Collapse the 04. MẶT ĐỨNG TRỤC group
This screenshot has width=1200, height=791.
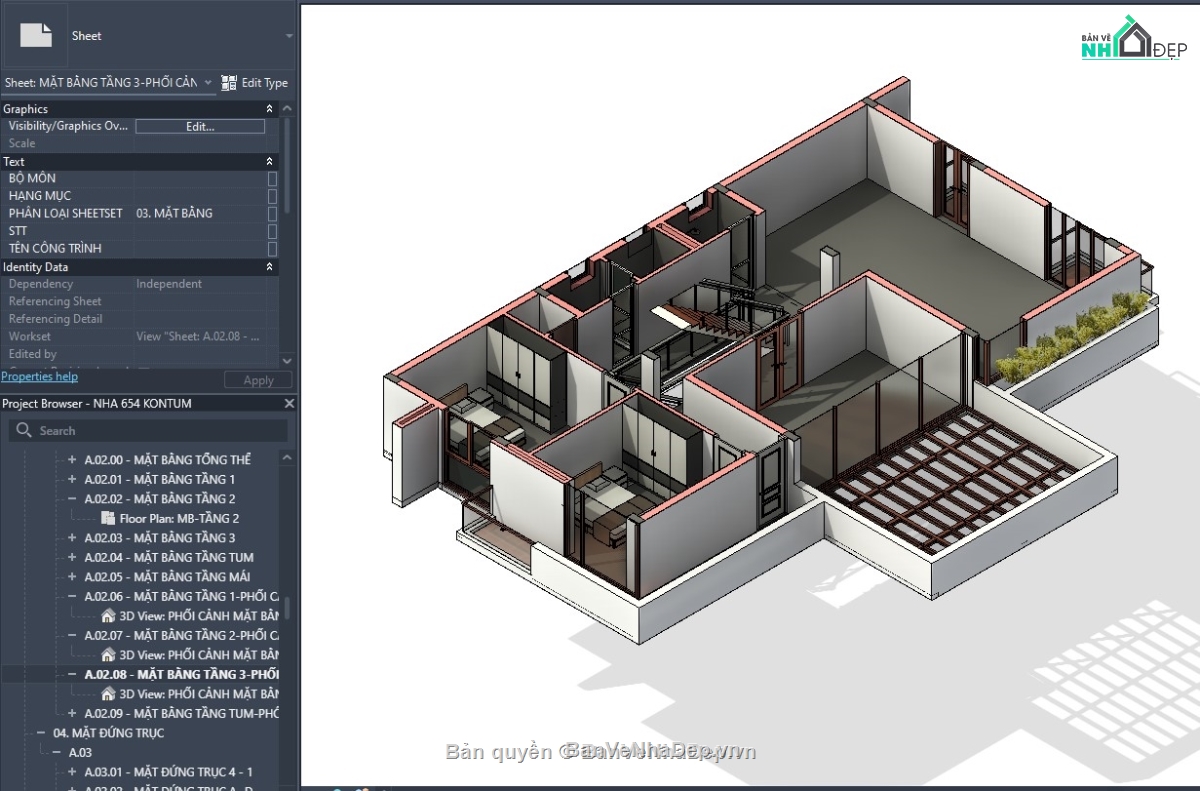41,733
